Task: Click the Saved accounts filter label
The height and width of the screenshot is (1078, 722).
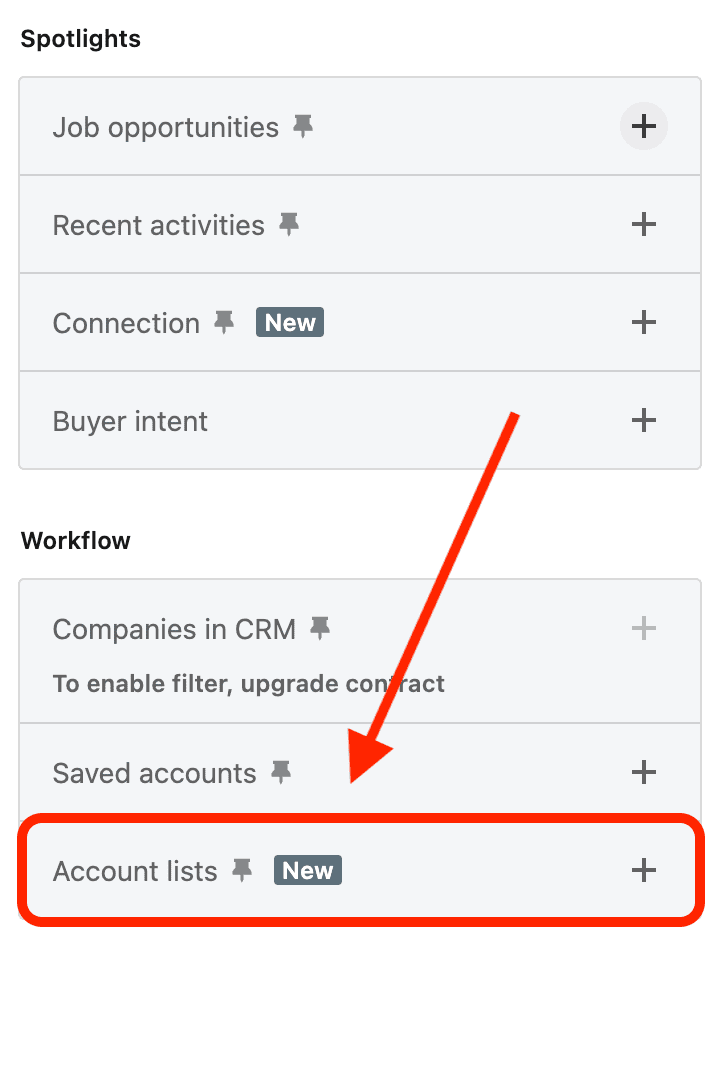Action: pyautogui.click(x=155, y=773)
